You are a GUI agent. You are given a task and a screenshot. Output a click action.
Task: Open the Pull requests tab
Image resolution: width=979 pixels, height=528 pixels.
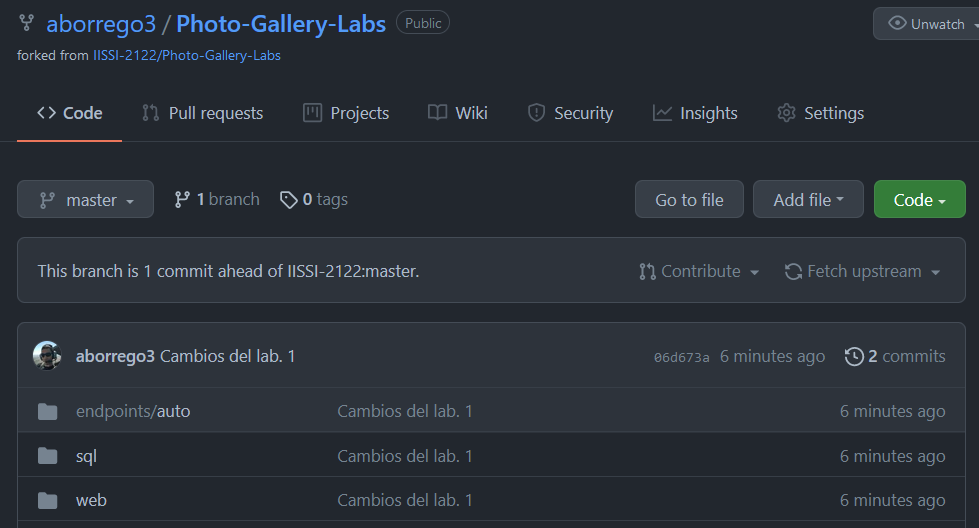202,113
